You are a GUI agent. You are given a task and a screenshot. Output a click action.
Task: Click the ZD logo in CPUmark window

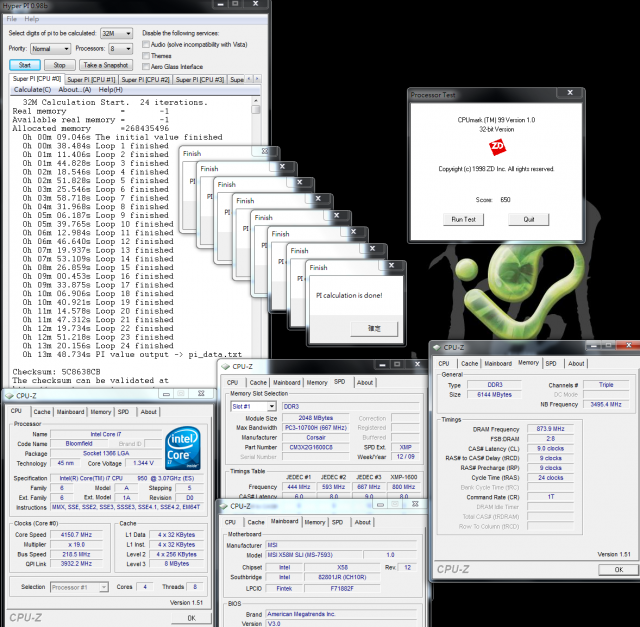point(497,147)
